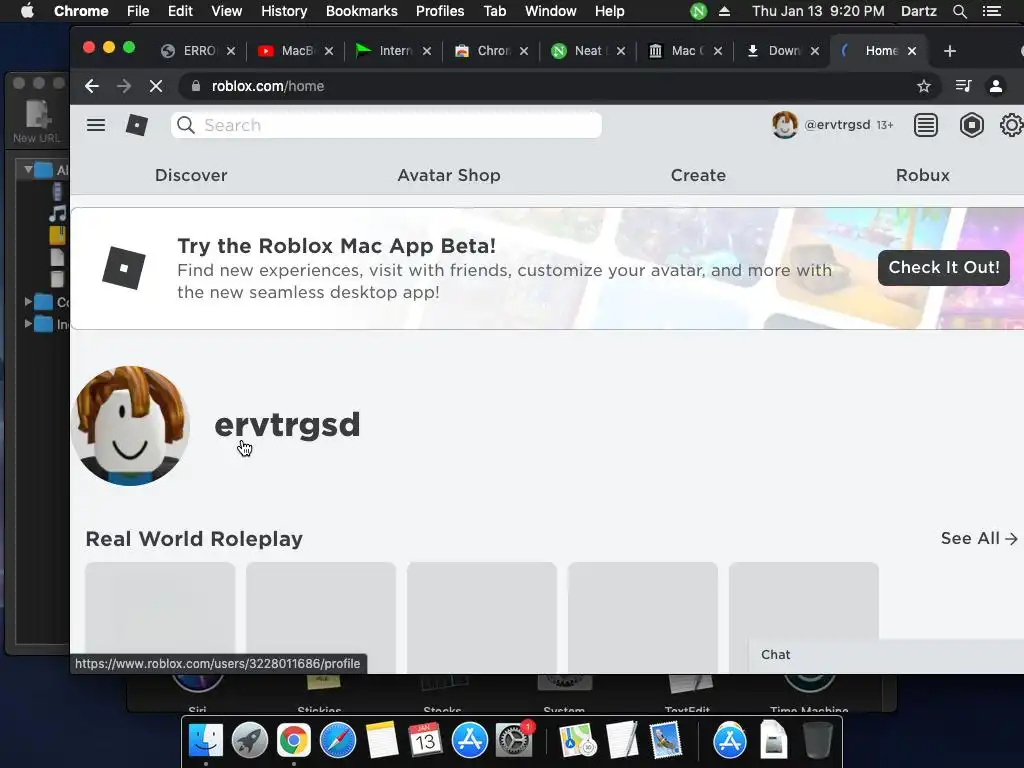1024x768 pixels.
Task: Click New URL icon in background window
Action: pyautogui.click(x=37, y=121)
